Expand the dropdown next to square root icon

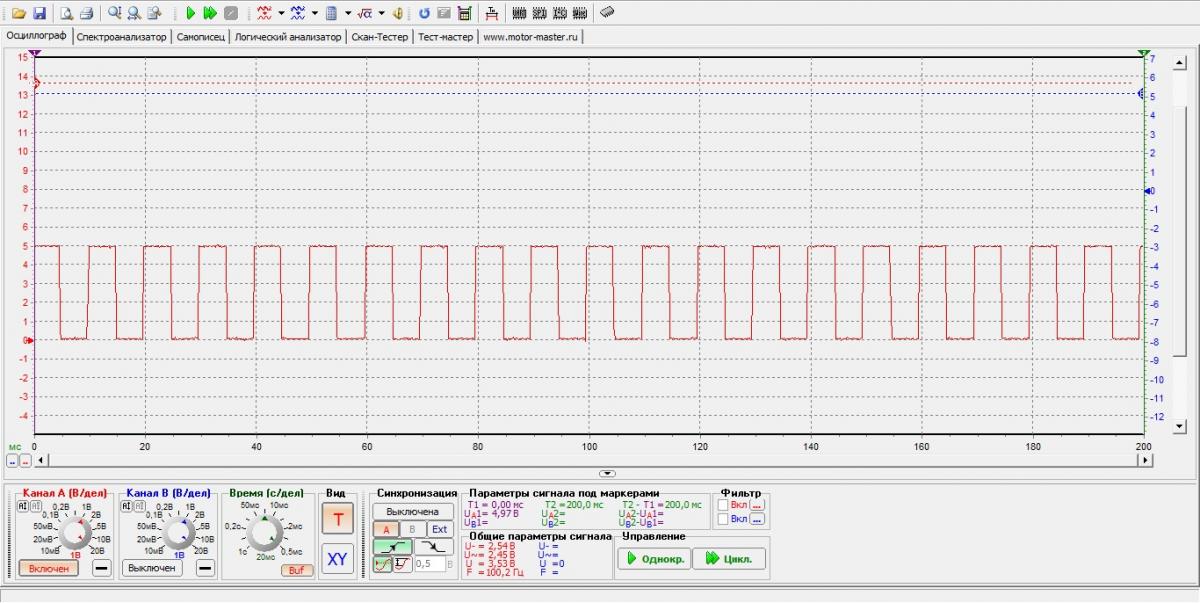[x=381, y=14]
